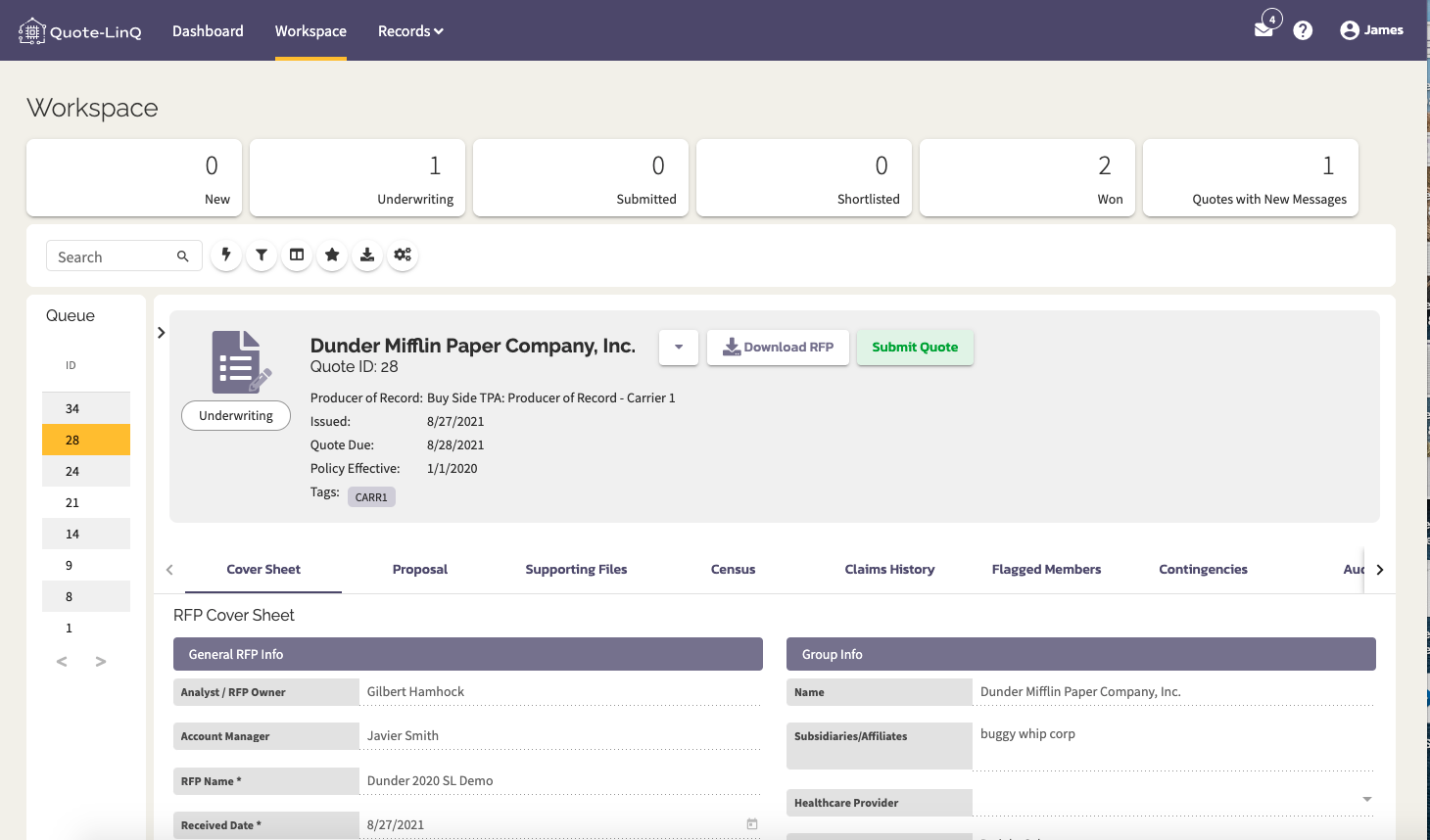Viewport: 1430px width, 840px height.
Task: Open the messages inbox envelope icon
Action: click(1264, 29)
